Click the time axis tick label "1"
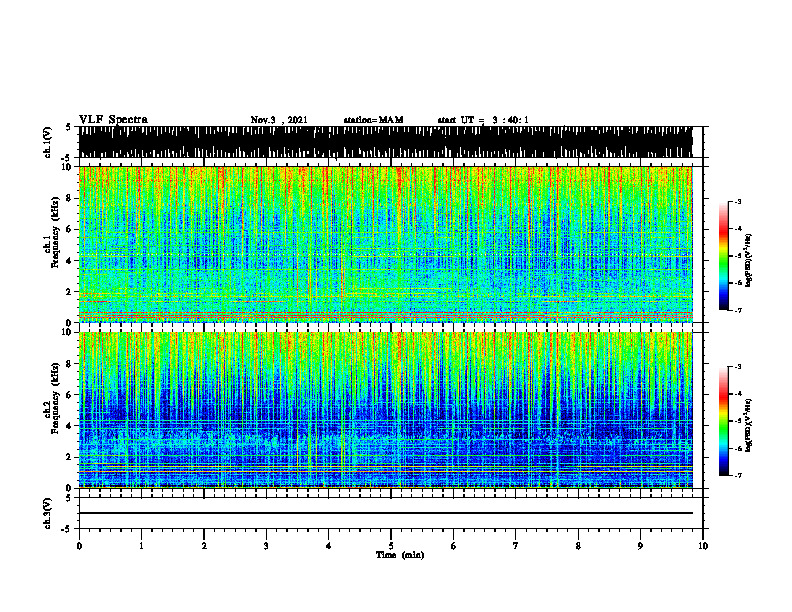Viewport: 792px width, 612px height. [141, 546]
